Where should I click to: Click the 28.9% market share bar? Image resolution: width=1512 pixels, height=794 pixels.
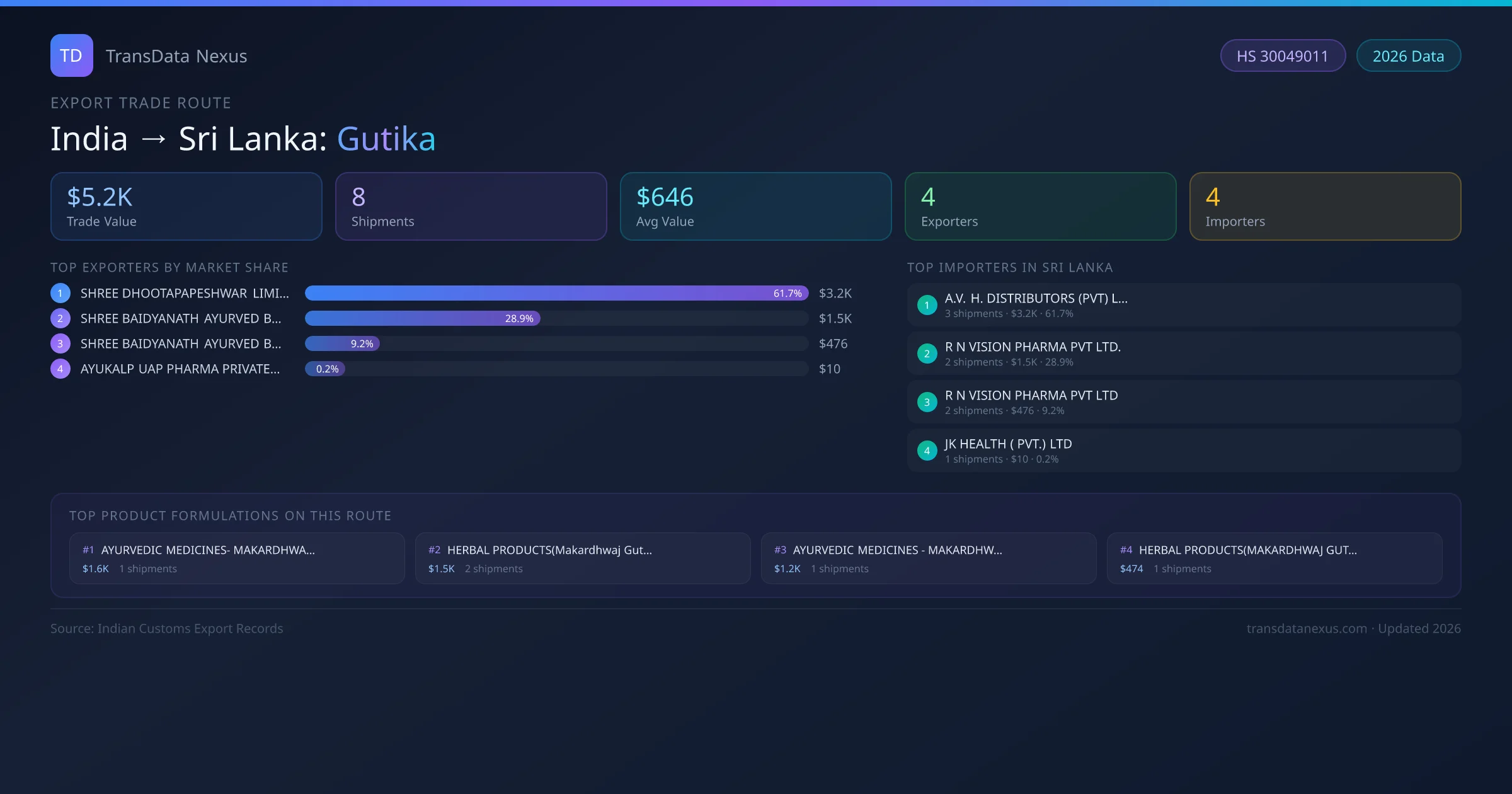422,318
